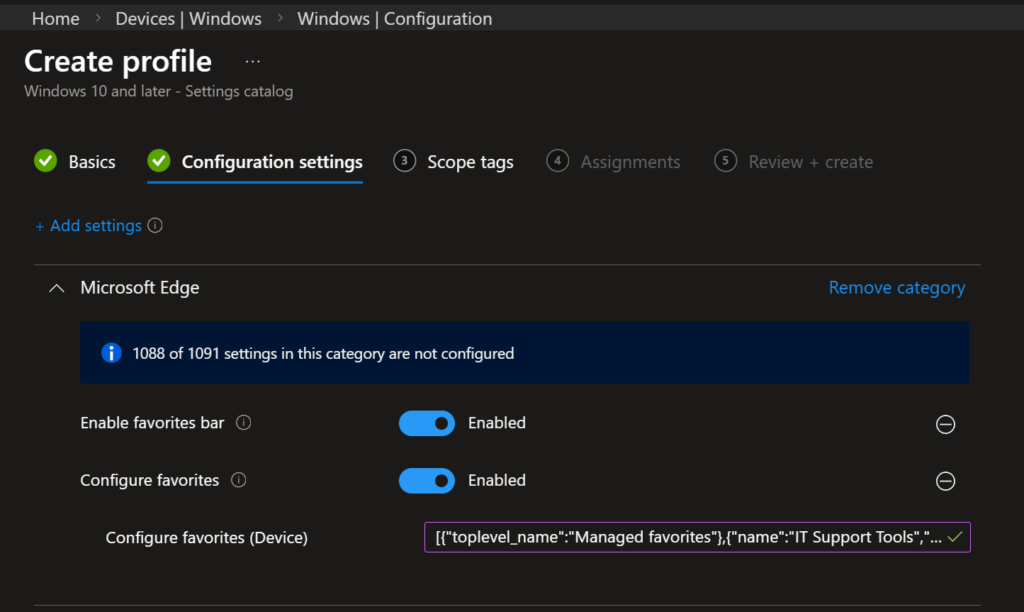Click the Configure favorites (Device) label
The height and width of the screenshot is (612, 1024).
point(206,538)
